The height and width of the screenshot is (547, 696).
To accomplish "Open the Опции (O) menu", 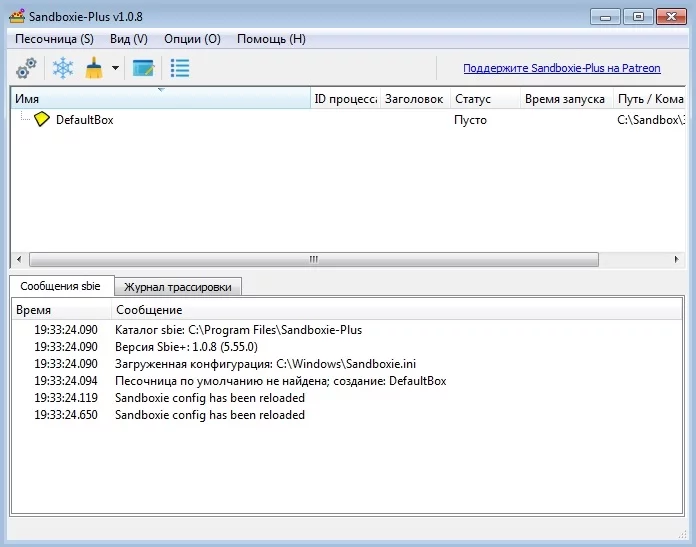I will 192,39.
